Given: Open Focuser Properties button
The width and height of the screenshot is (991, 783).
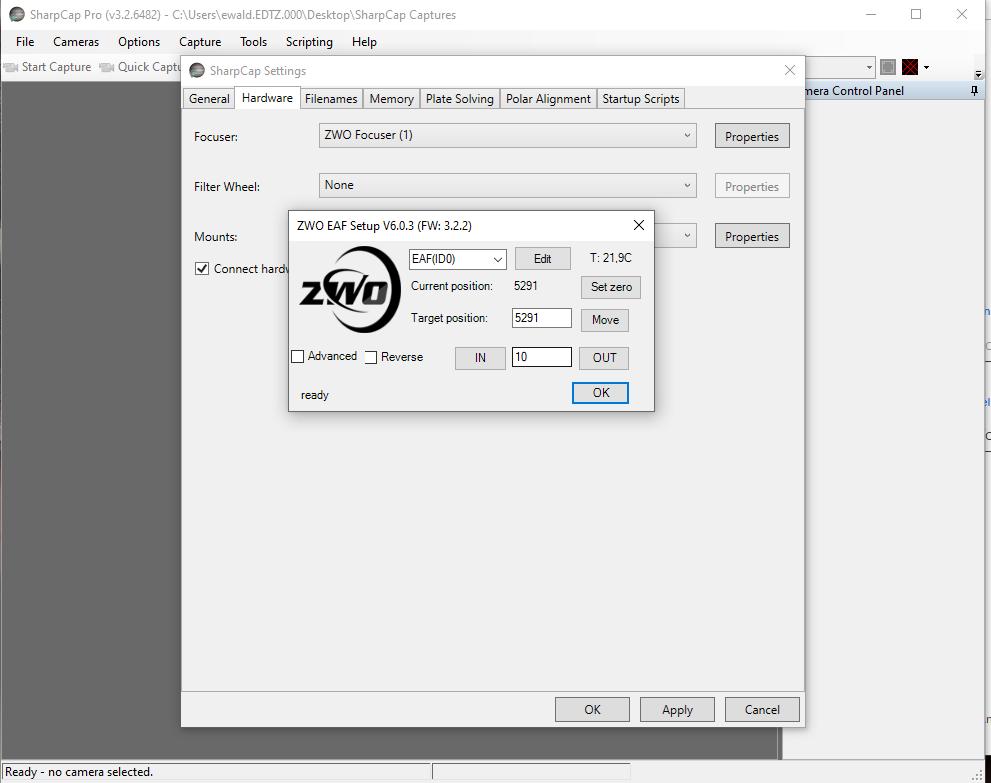Looking at the screenshot, I should tap(752, 136).
